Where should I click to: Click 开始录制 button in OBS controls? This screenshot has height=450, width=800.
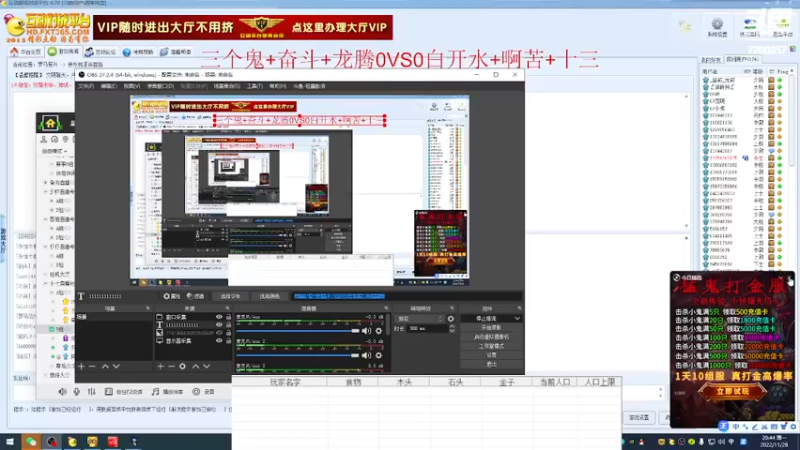click(x=491, y=328)
